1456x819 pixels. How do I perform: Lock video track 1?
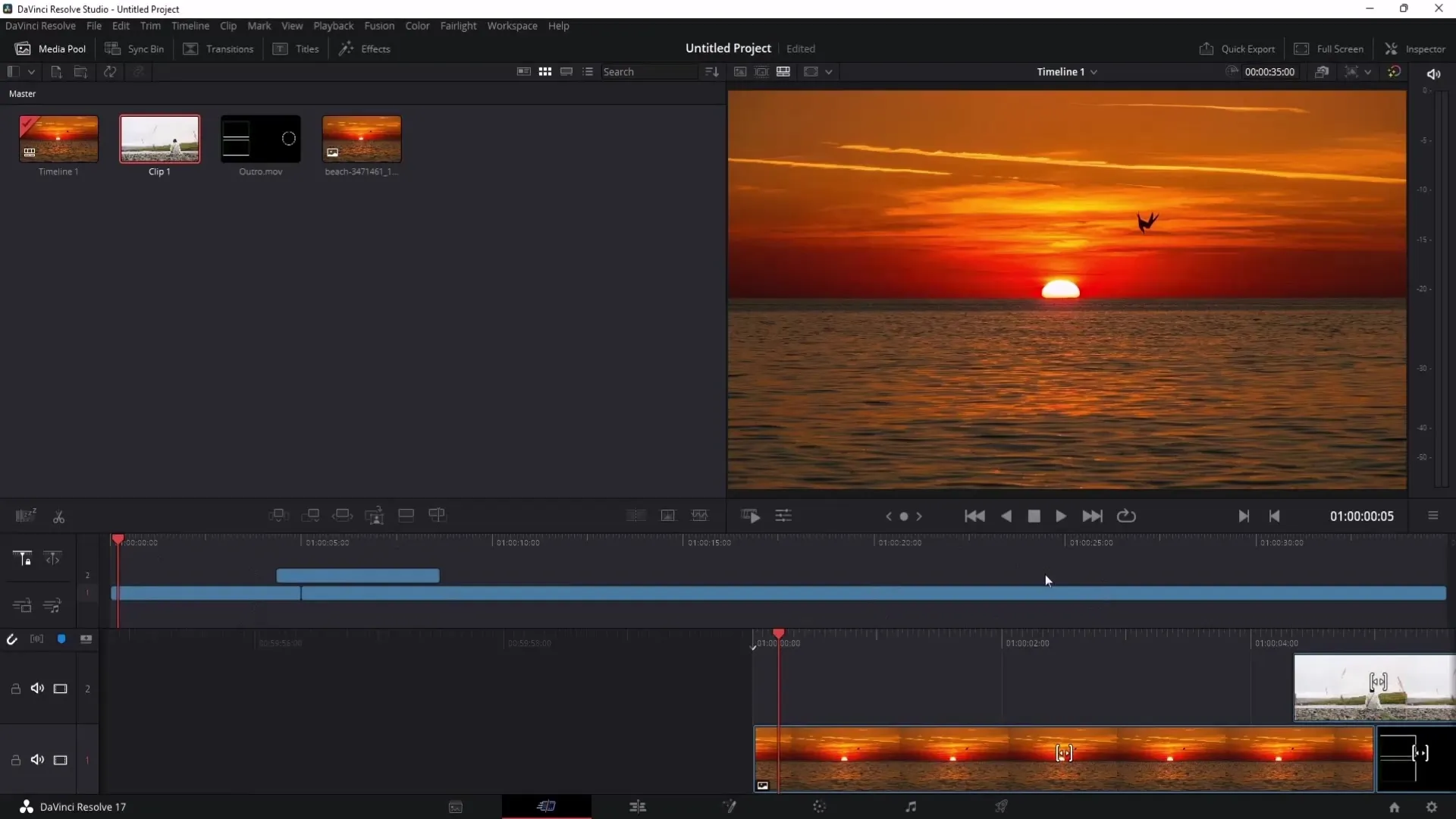15,760
